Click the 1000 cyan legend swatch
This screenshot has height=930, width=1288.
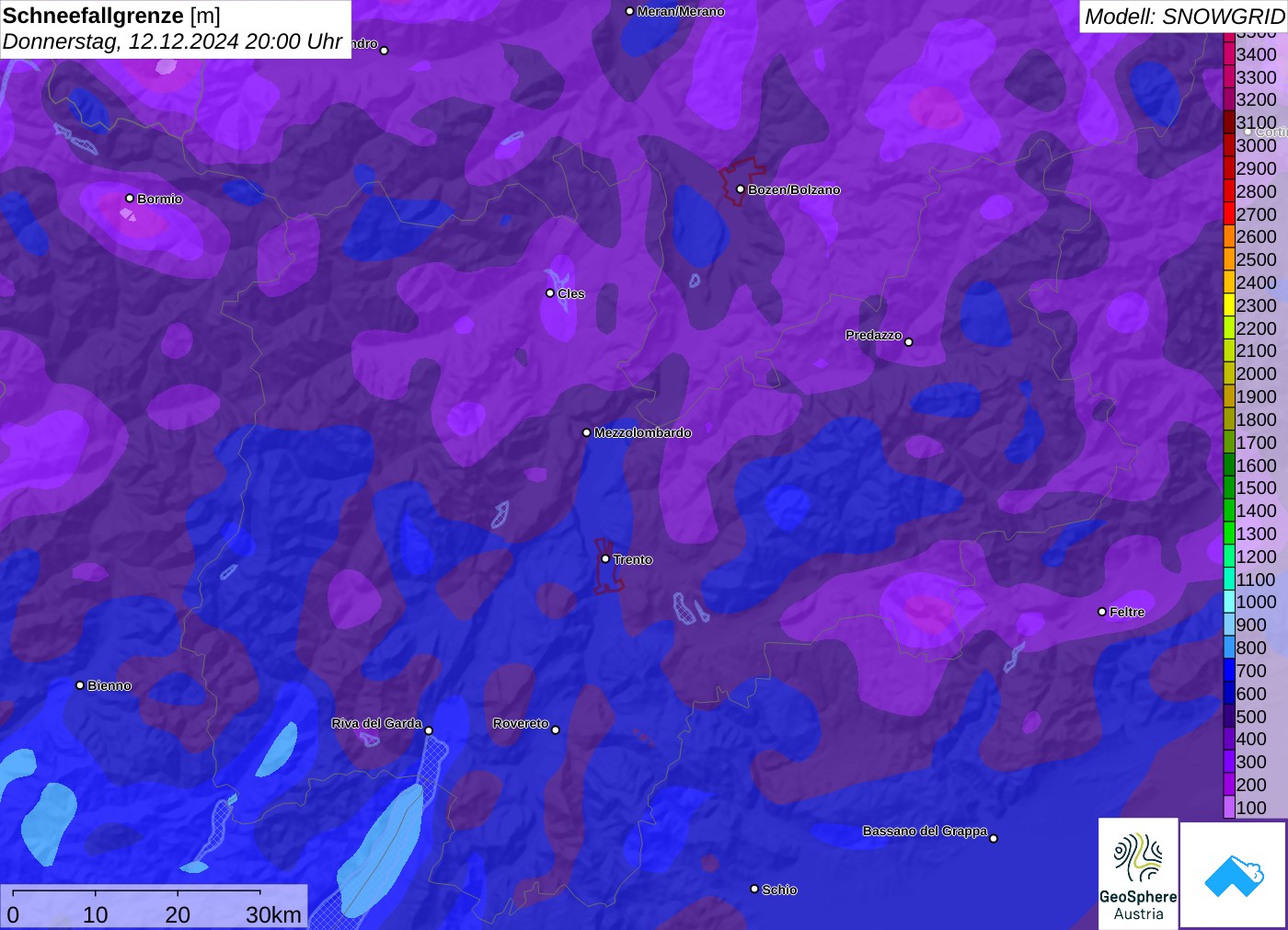click(1229, 602)
